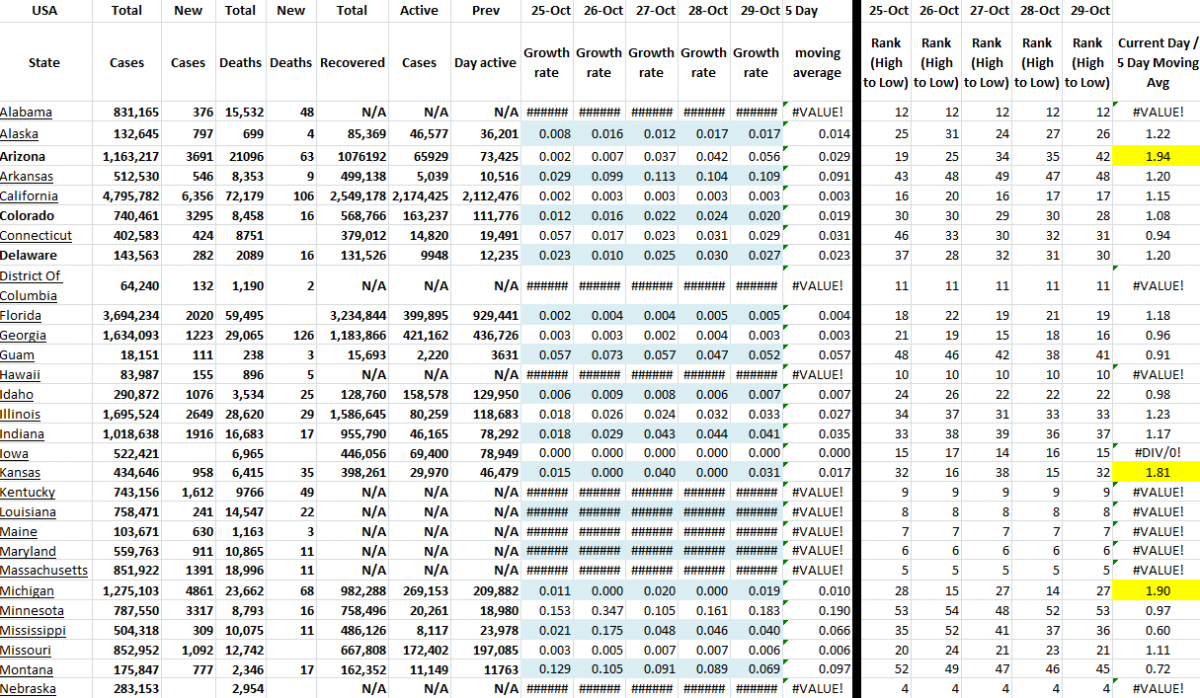Follow the California state link
1200x698 pixels.
pyautogui.click(x=29, y=196)
